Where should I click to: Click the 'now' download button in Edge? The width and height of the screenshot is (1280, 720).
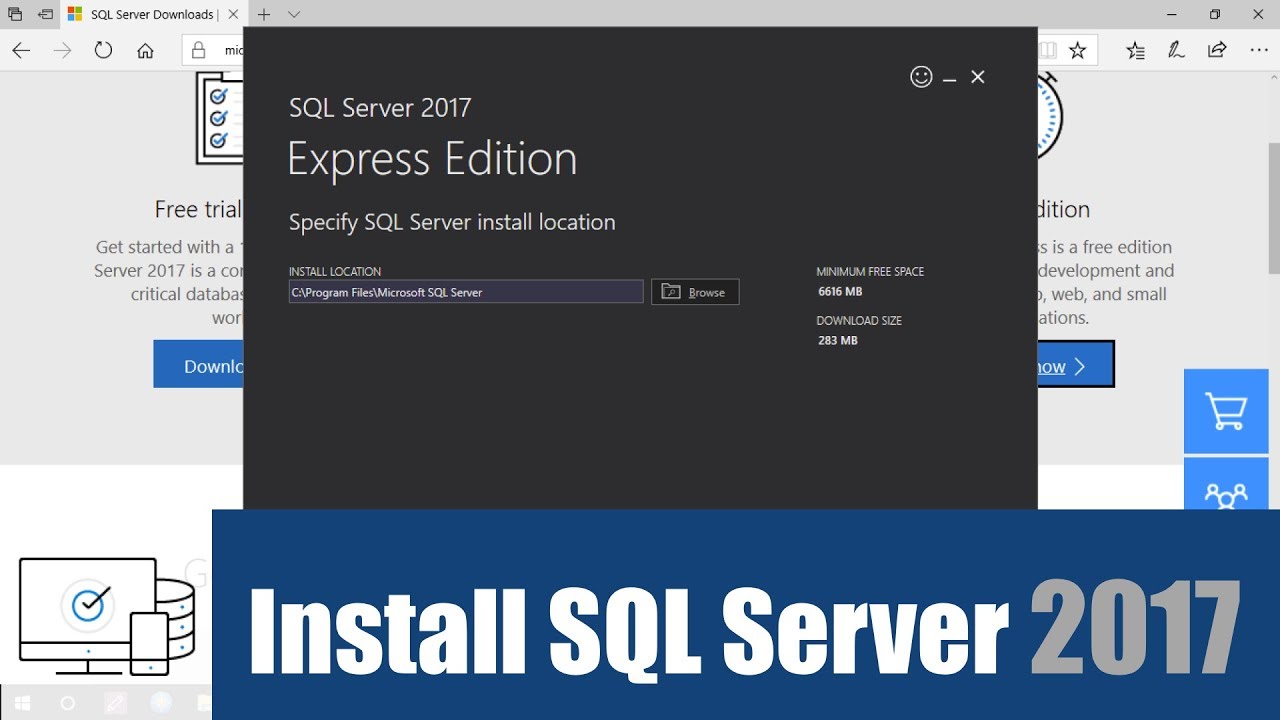click(1075, 365)
